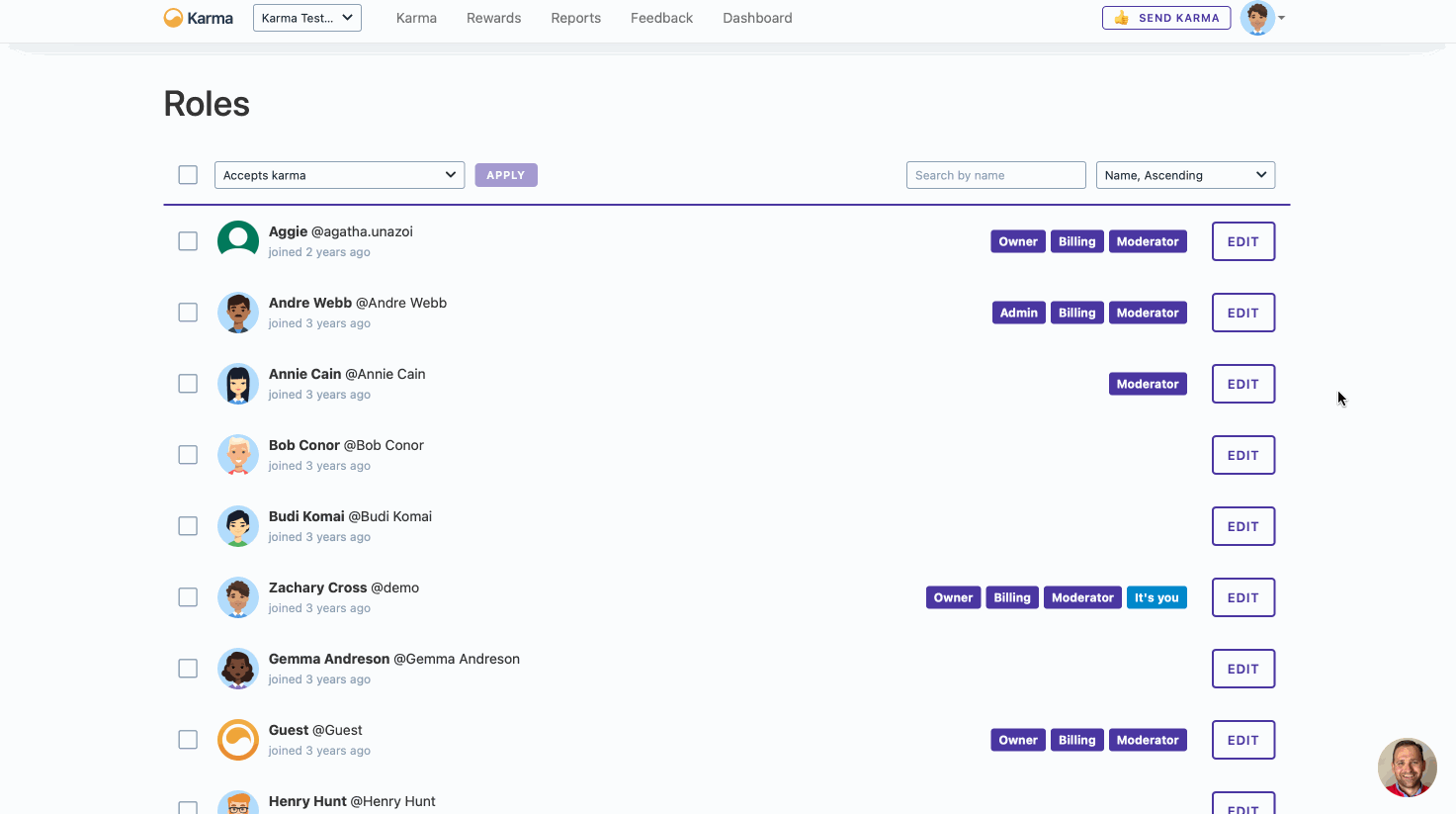Open the Karma Test workspace dropdown
Viewport: 1456px width, 814px height.
(307, 18)
